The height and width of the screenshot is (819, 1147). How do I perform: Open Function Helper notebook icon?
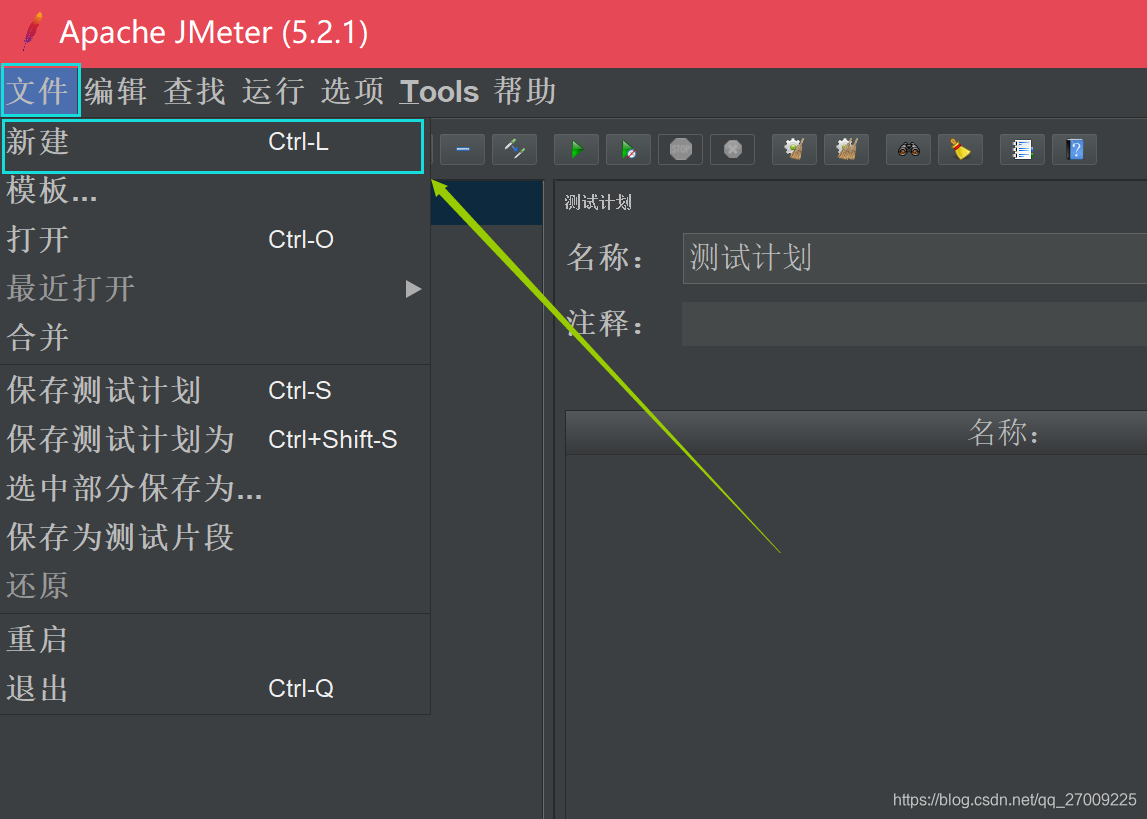point(1023,149)
